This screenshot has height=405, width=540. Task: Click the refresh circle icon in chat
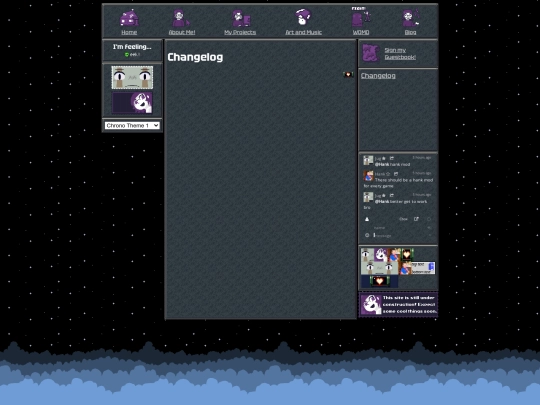coord(429,219)
